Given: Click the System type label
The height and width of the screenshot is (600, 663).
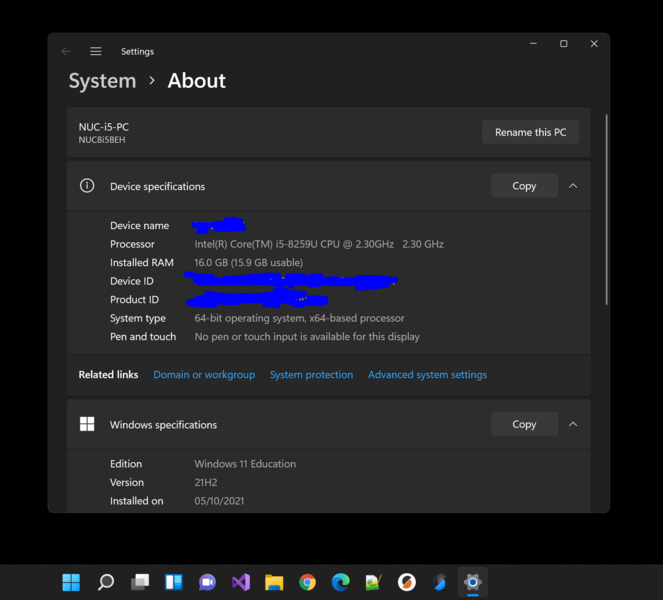Looking at the screenshot, I should [138, 318].
